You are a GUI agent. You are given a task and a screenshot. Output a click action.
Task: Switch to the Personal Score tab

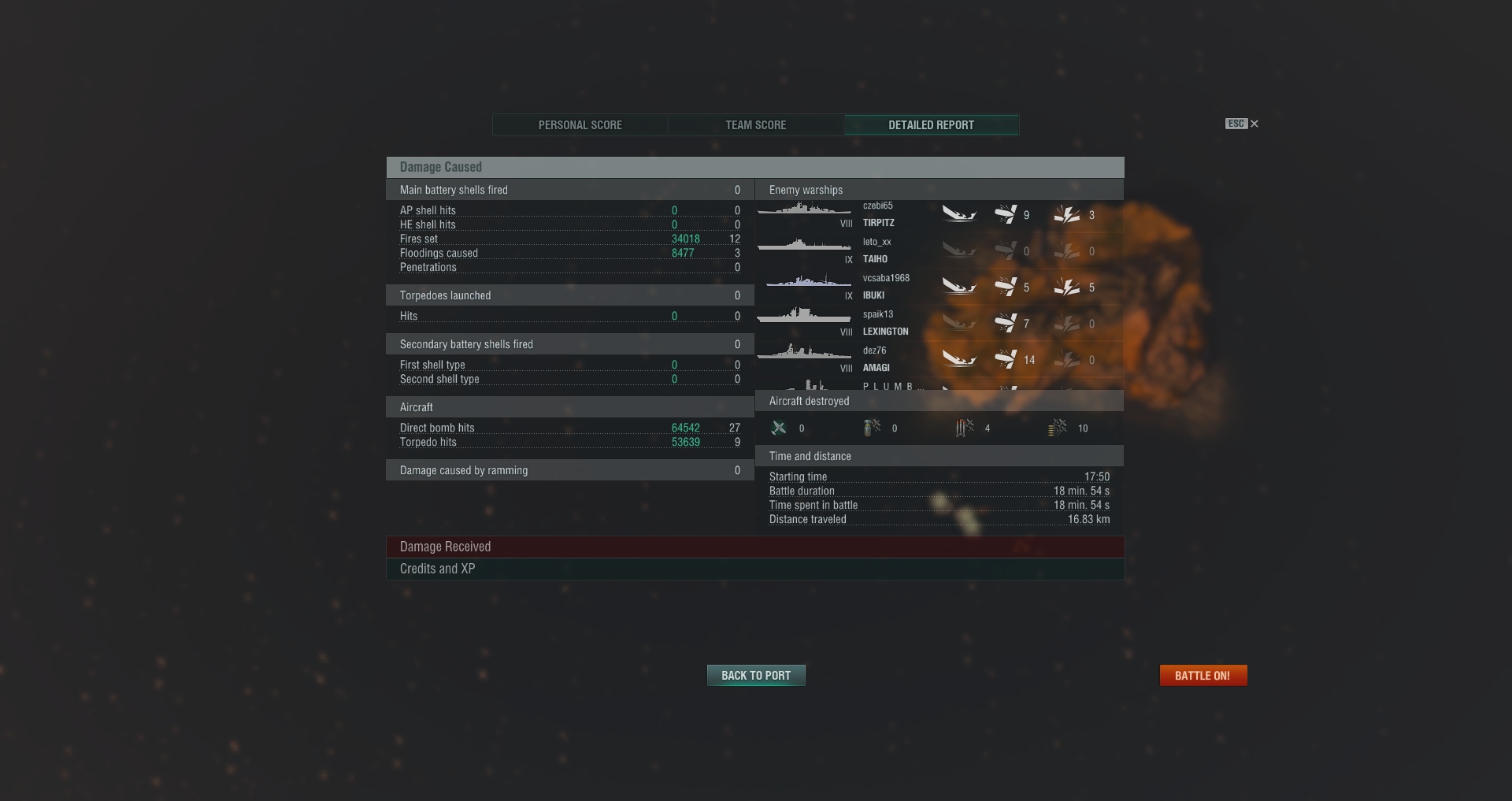580,125
